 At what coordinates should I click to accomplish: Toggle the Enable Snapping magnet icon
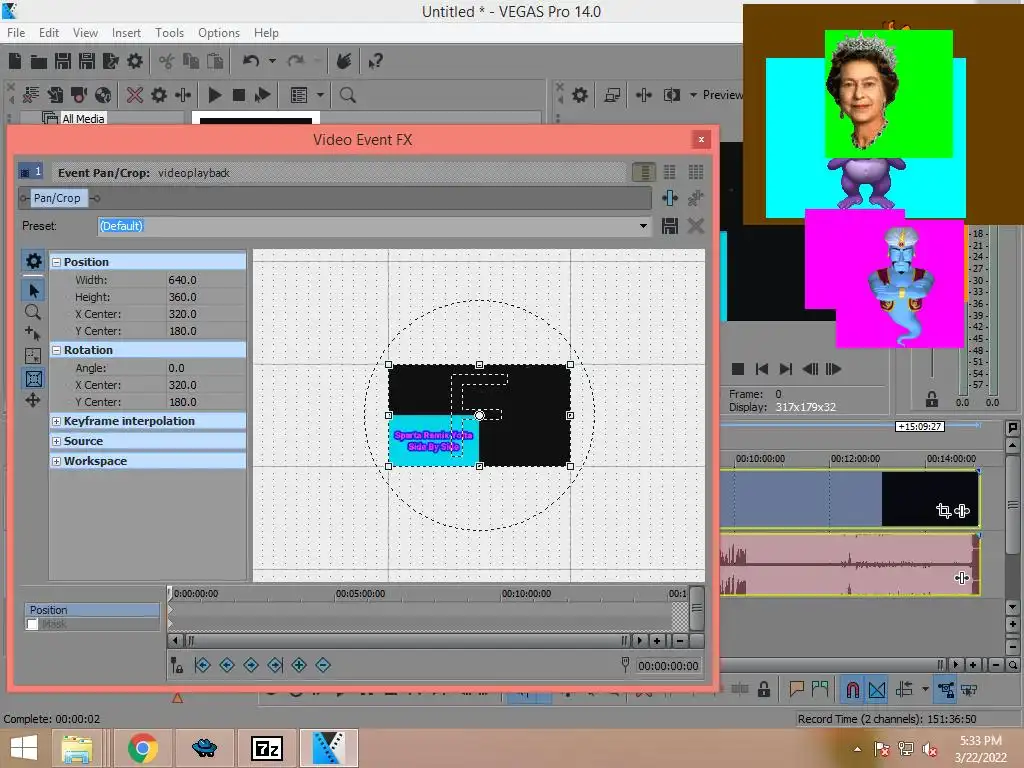[852, 689]
